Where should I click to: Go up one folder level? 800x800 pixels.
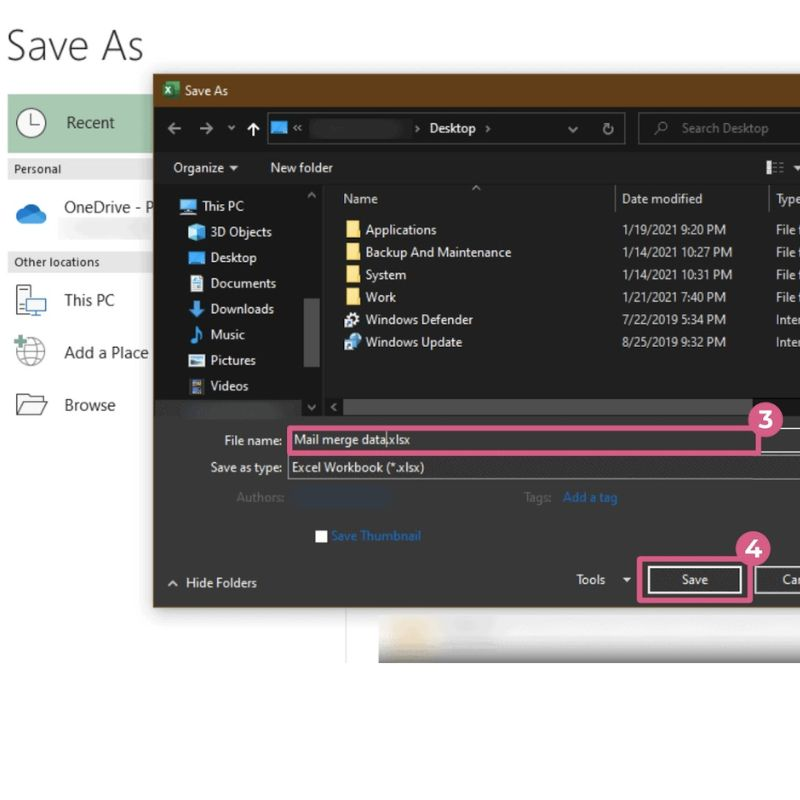(253, 129)
